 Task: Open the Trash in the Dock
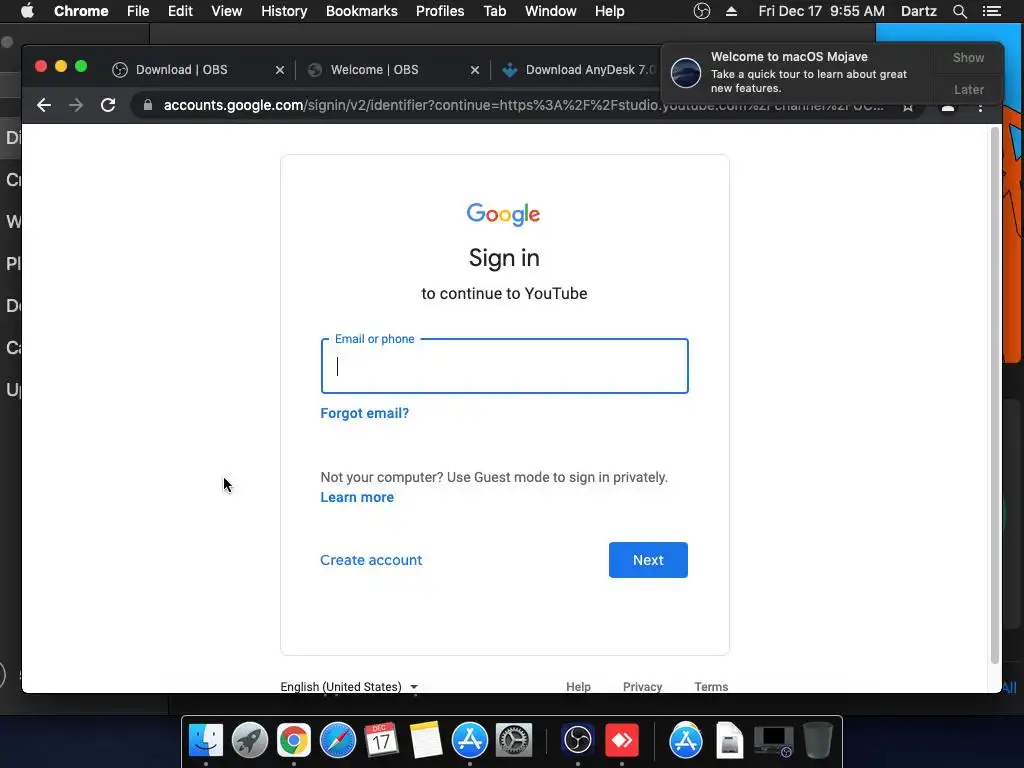[818, 740]
